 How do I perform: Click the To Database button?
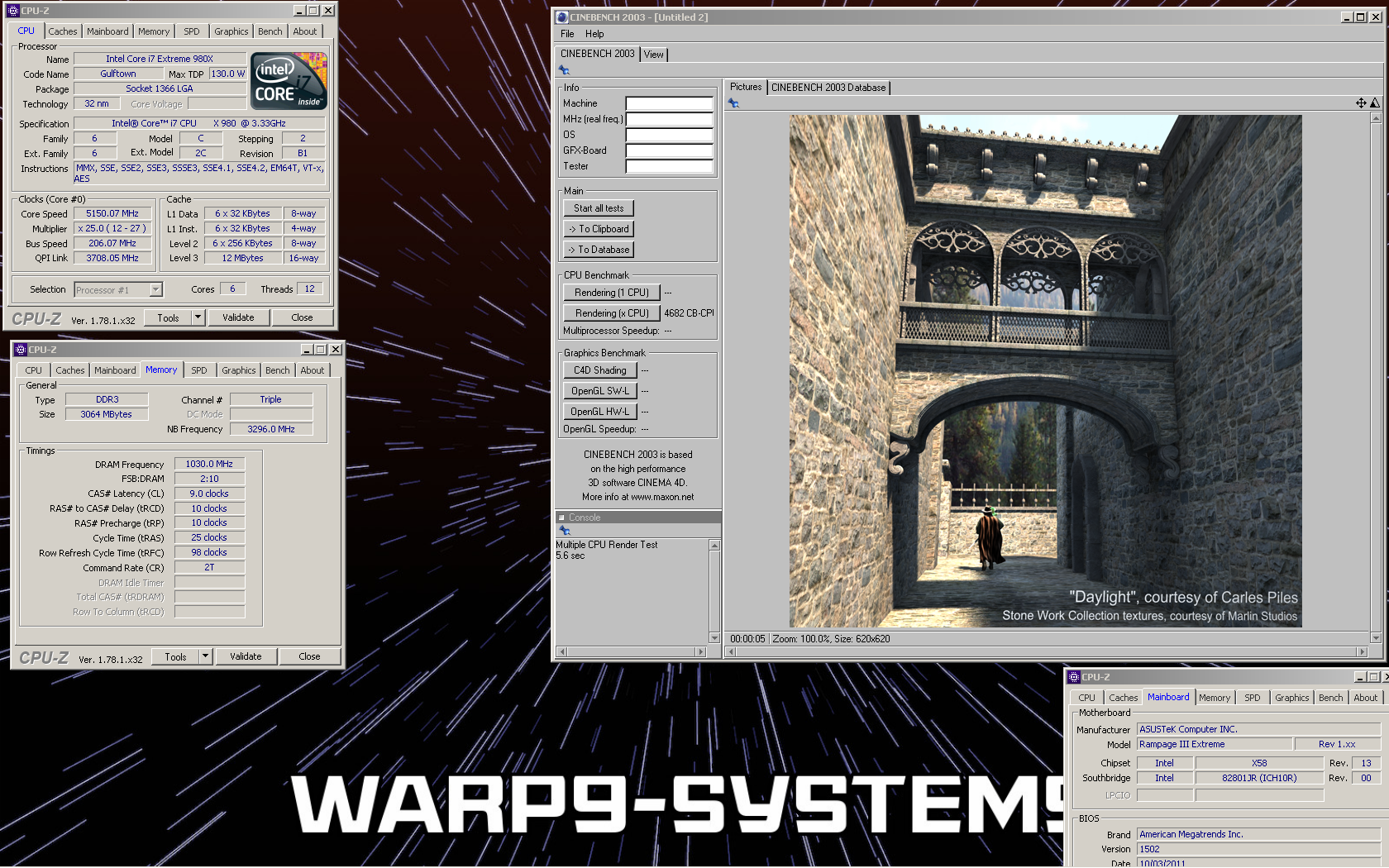click(x=599, y=250)
